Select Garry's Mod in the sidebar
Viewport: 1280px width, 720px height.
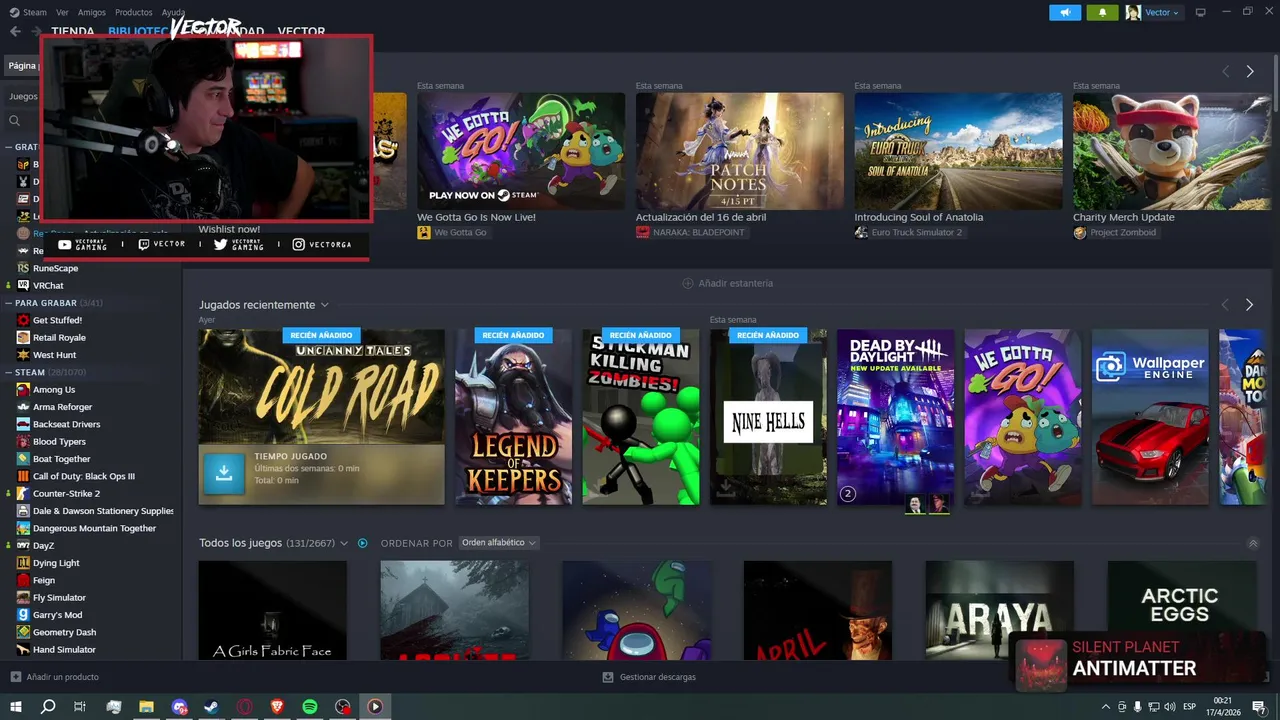(x=57, y=615)
